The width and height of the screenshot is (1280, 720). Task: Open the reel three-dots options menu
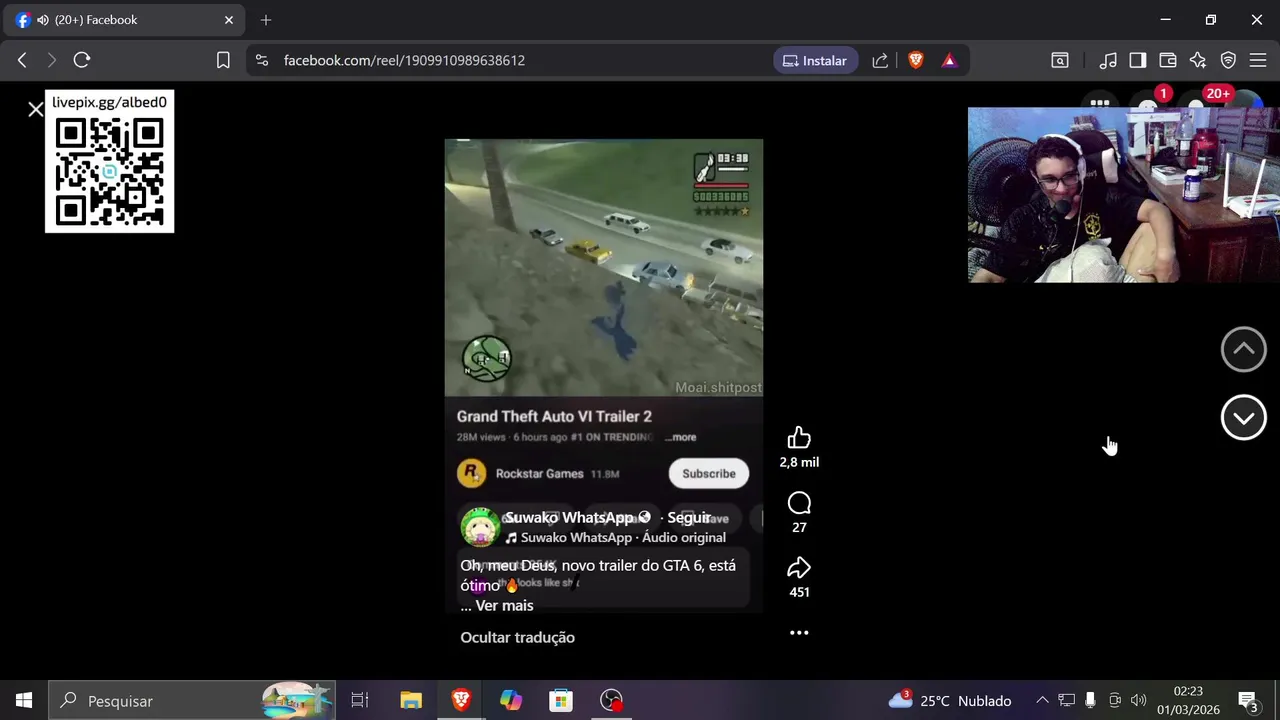[799, 633]
